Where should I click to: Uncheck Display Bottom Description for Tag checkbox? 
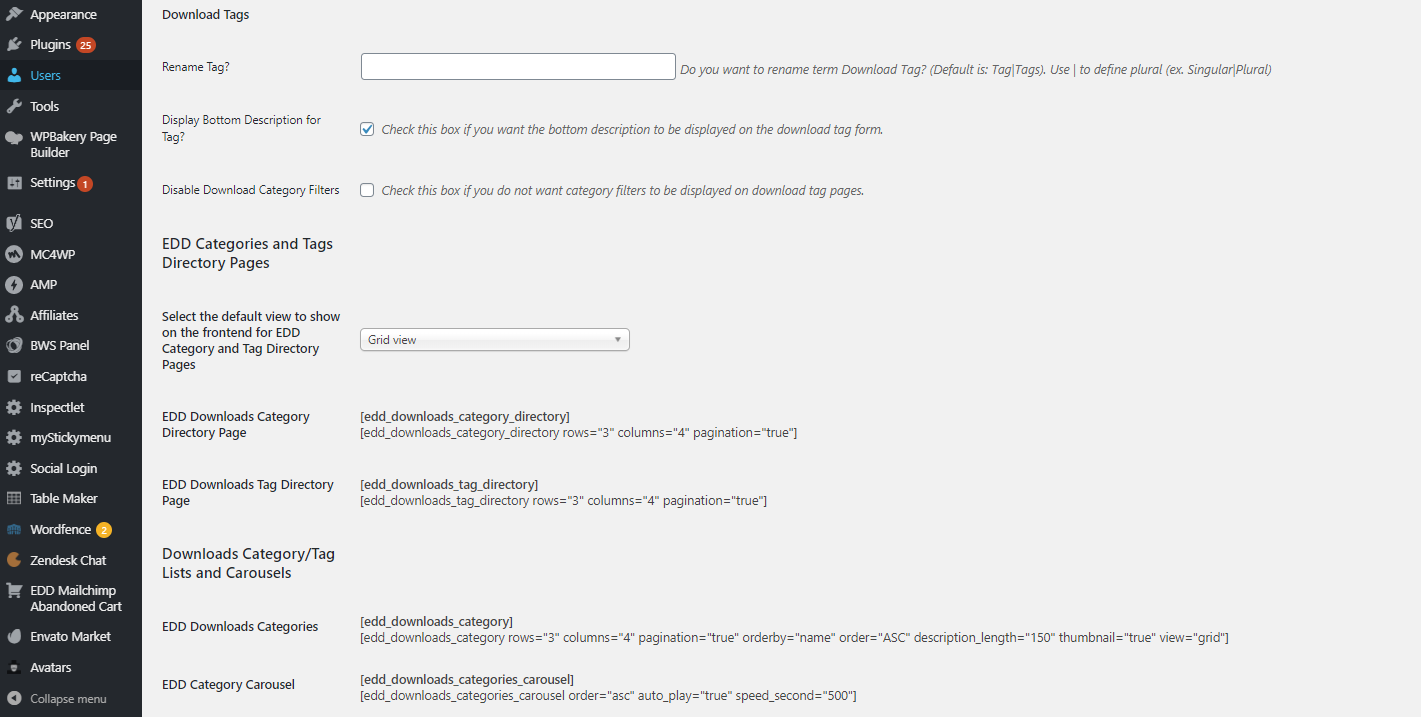click(367, 129)
